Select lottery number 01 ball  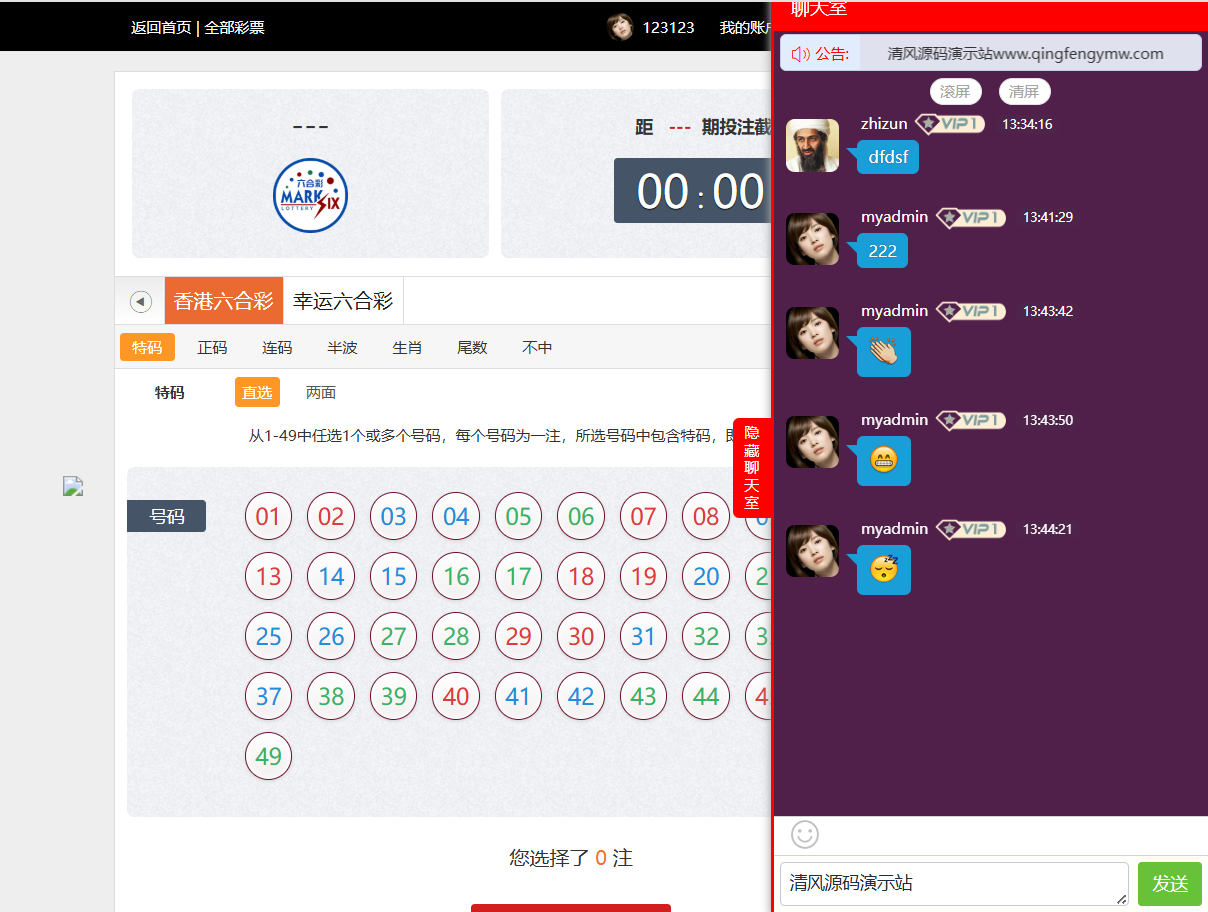(268, 517)
